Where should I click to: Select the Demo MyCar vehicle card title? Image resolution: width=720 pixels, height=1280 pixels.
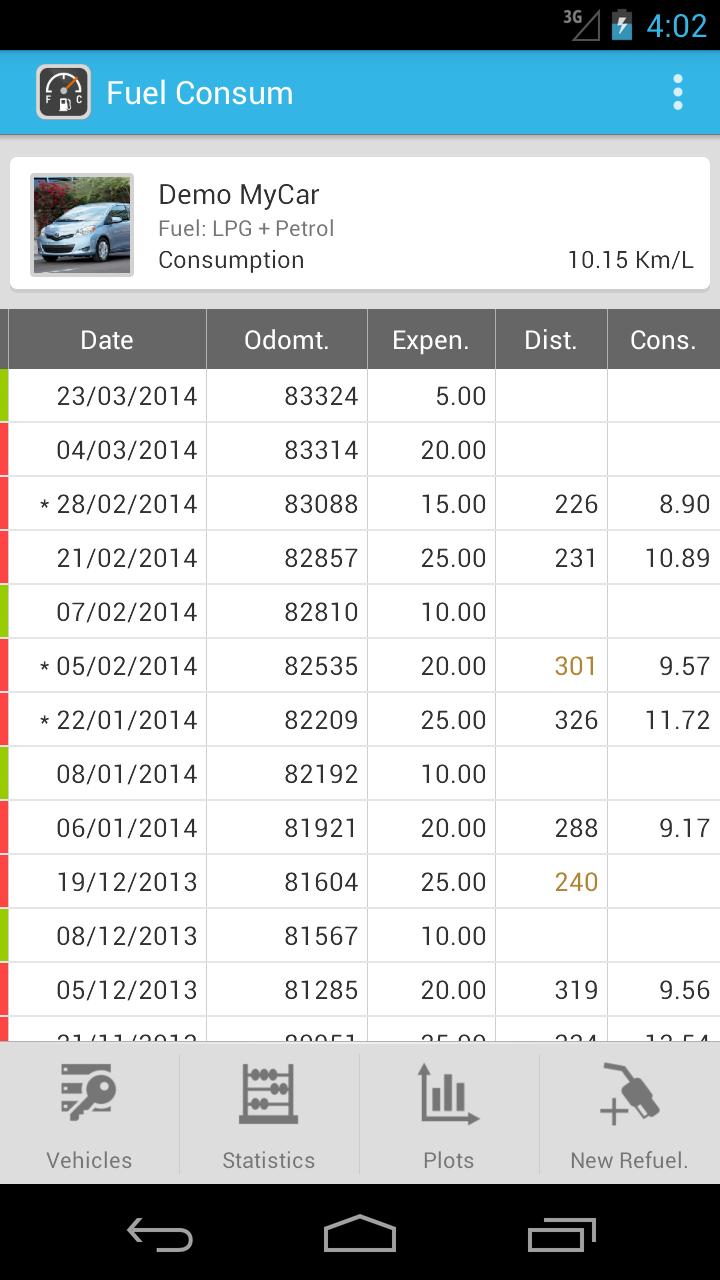239,194
